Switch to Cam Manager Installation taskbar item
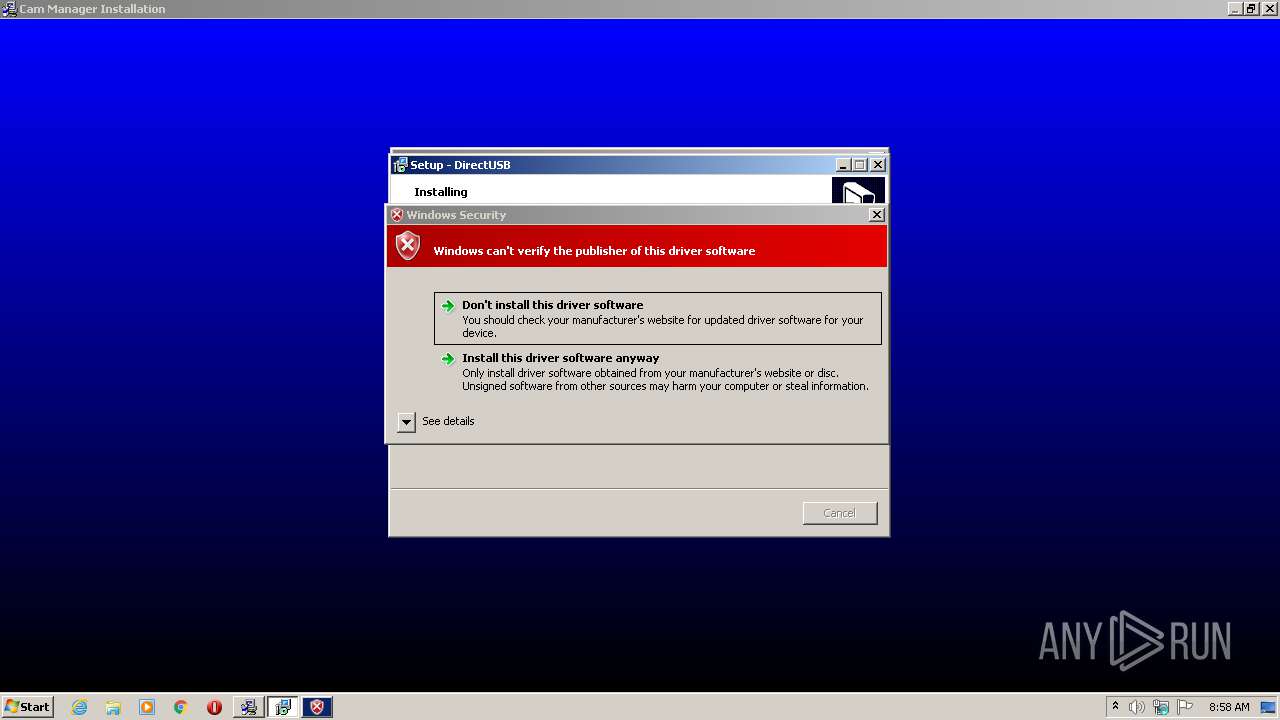Viewport: 1280px width, 720px height. 248,707
